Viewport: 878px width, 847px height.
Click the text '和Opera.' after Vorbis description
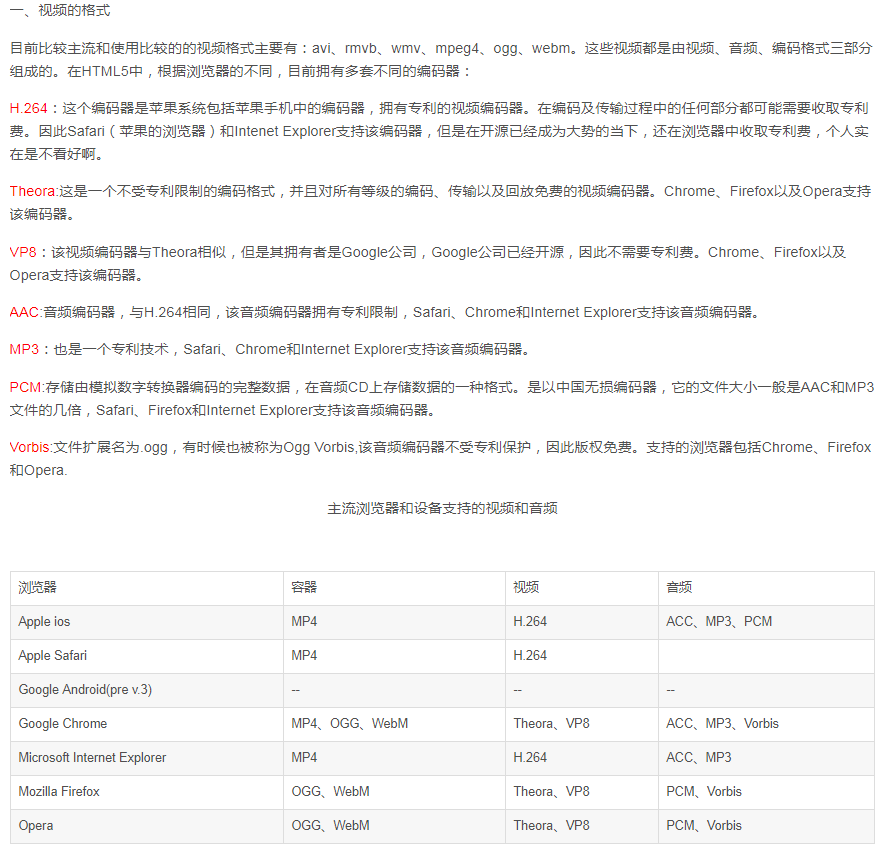38,470
